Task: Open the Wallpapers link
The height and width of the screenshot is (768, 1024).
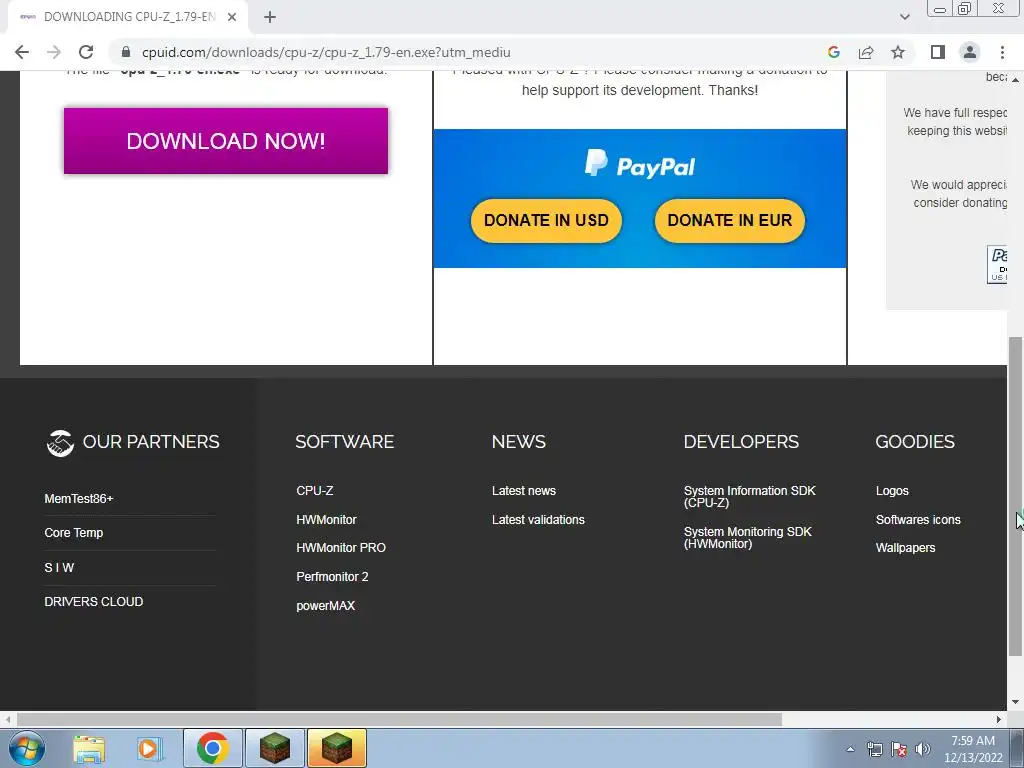Action: 905,548
